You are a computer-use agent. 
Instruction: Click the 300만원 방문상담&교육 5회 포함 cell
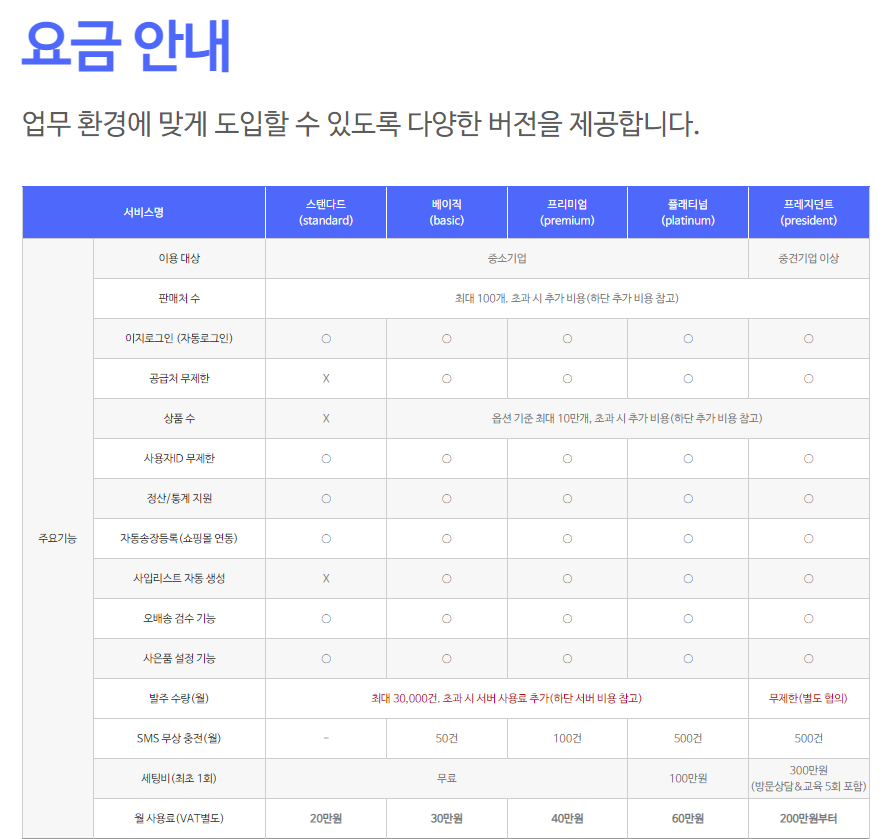pos(809,778)
